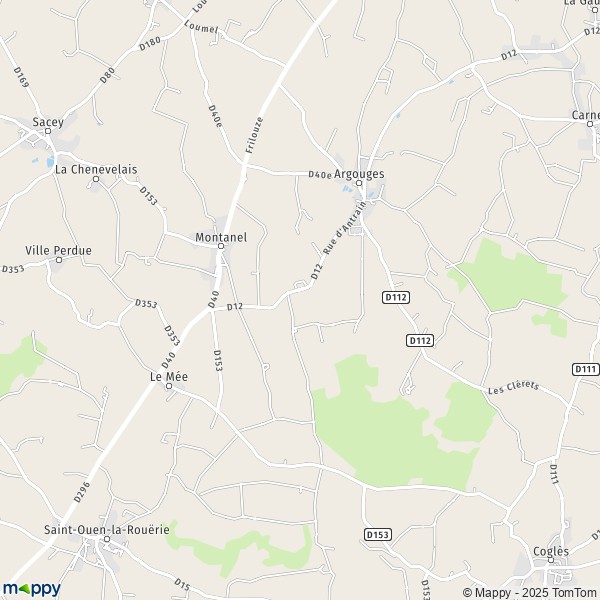The image size is (600, 600).
Task: Click the D296 road label
Action: tap(82, 492)
